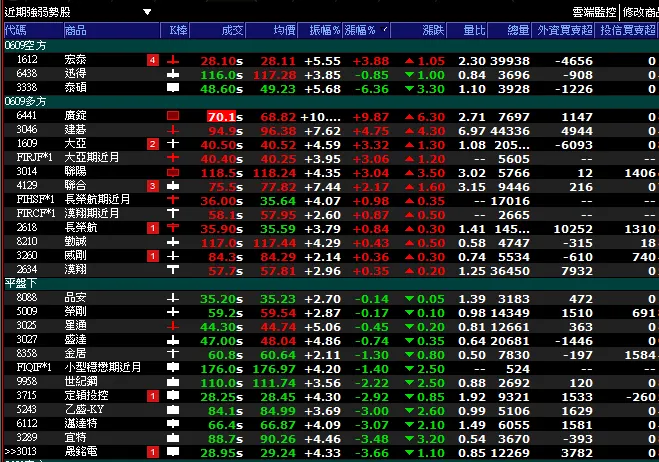Click the 雲端監控 button
The height and width of the screenshot is (462, 659).
[x=594, y=12]
